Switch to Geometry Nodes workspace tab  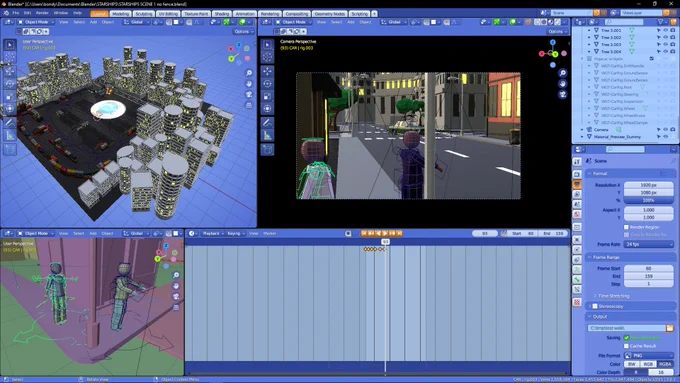pyautogui.click(x=330, y=14)
